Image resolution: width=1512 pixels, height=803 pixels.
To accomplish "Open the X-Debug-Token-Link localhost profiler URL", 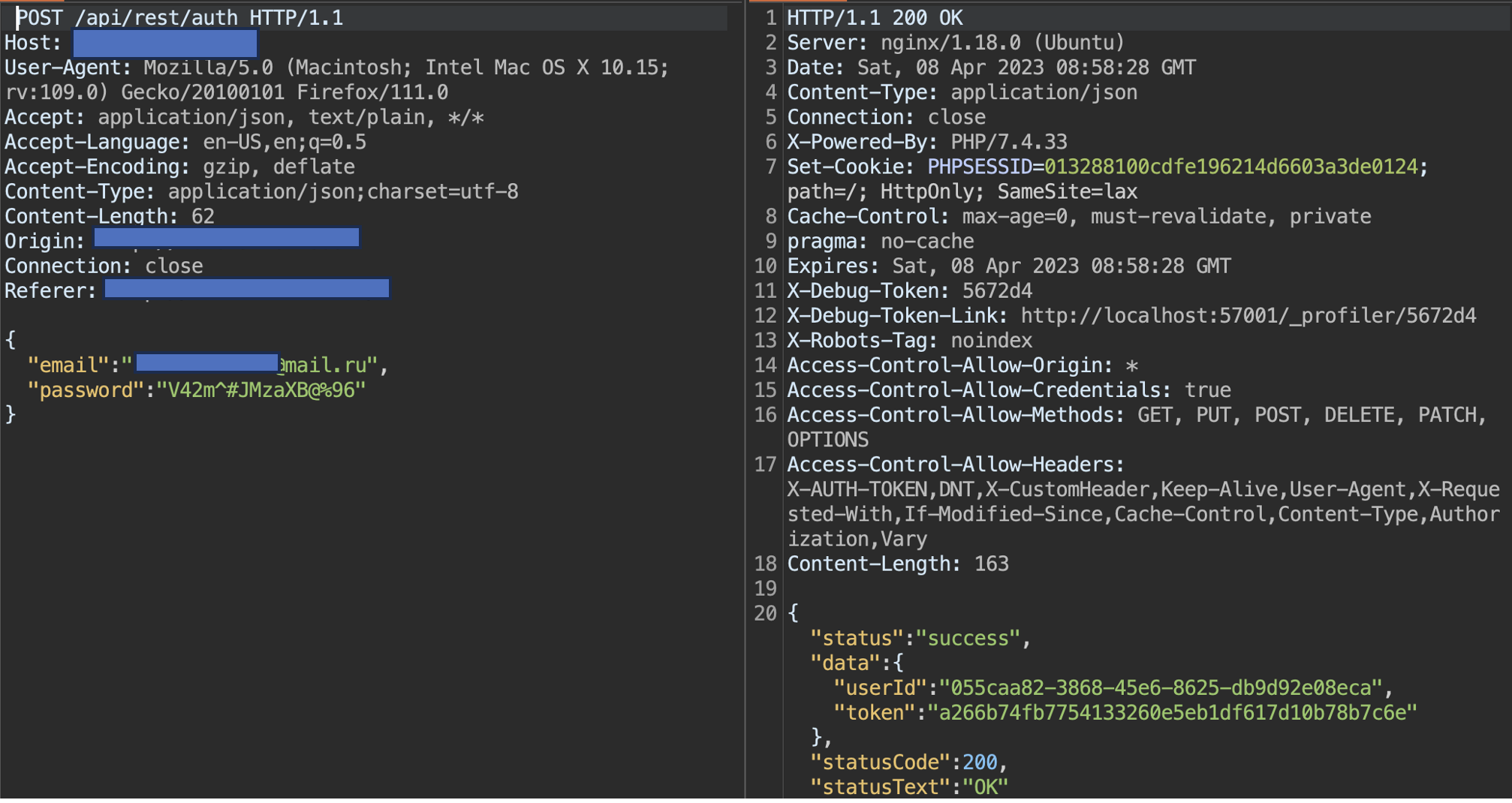I will [1248, 315].
